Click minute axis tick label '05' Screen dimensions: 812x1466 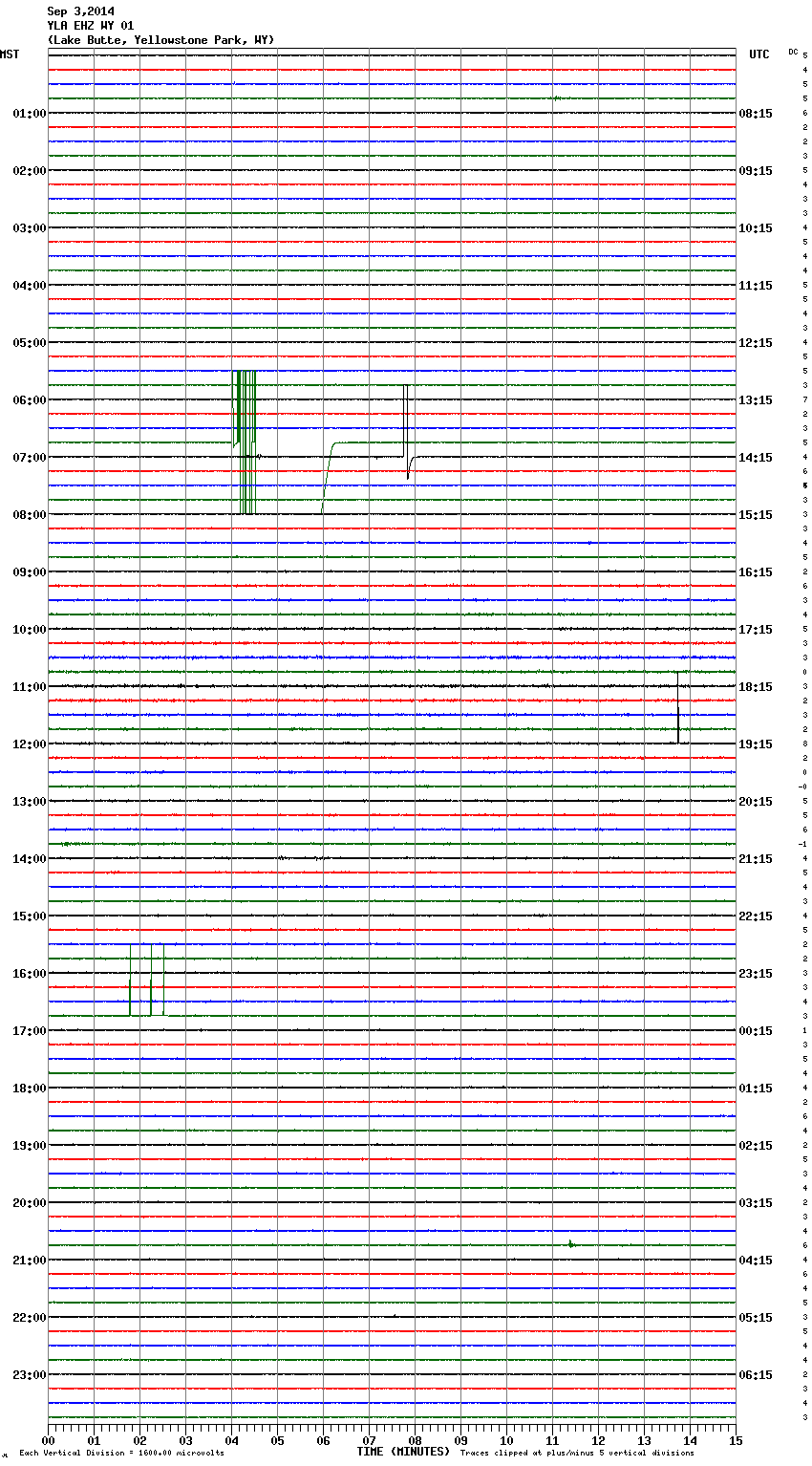[x=277, y=1440]
